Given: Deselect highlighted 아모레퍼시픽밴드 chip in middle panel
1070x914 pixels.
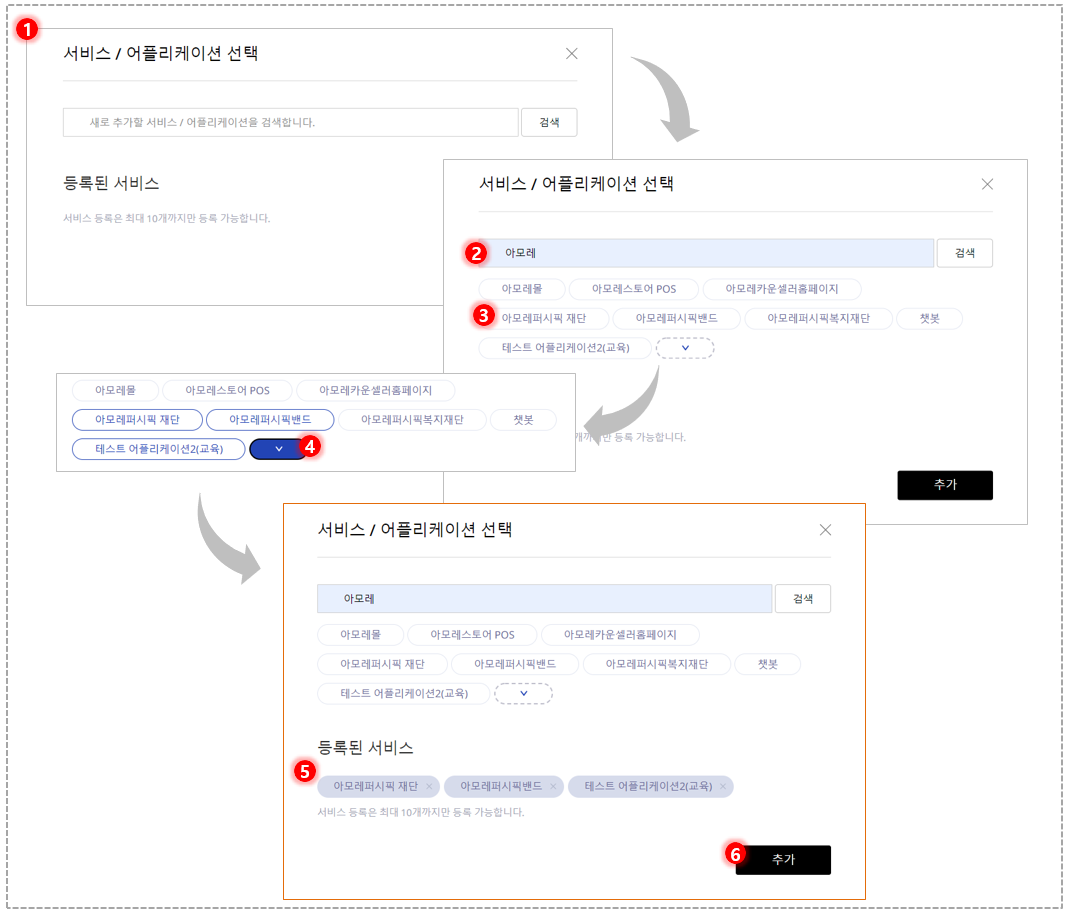Looking at the screenshot, I should (x=270, y=420).
